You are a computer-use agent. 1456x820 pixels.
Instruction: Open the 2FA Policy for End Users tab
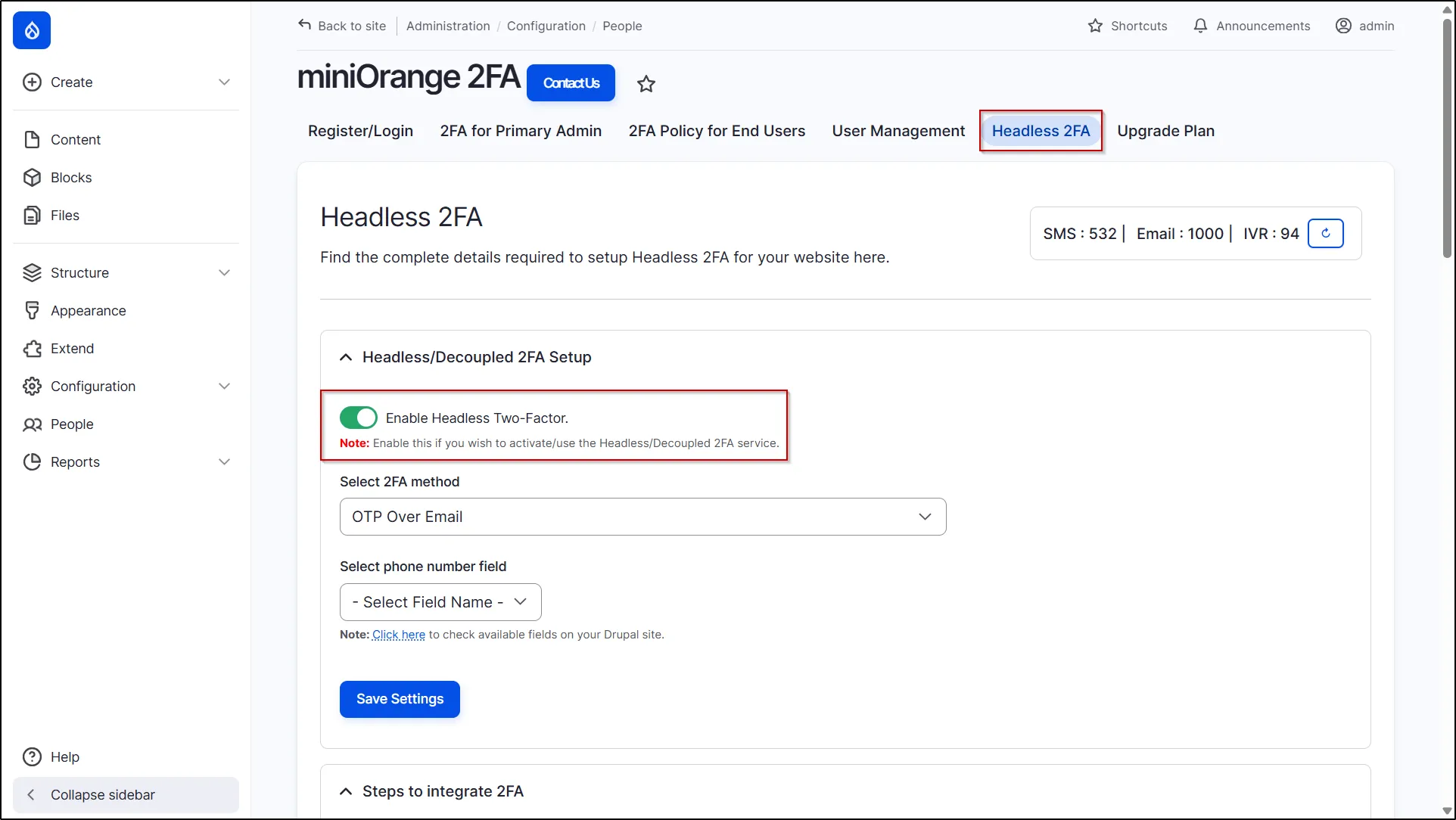tap(717, 131)
